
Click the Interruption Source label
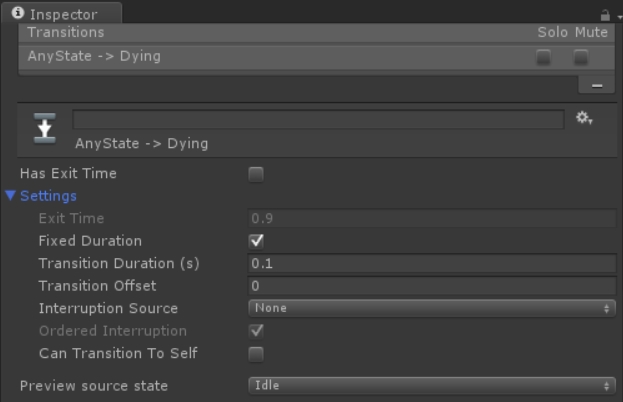pos(108,308)
